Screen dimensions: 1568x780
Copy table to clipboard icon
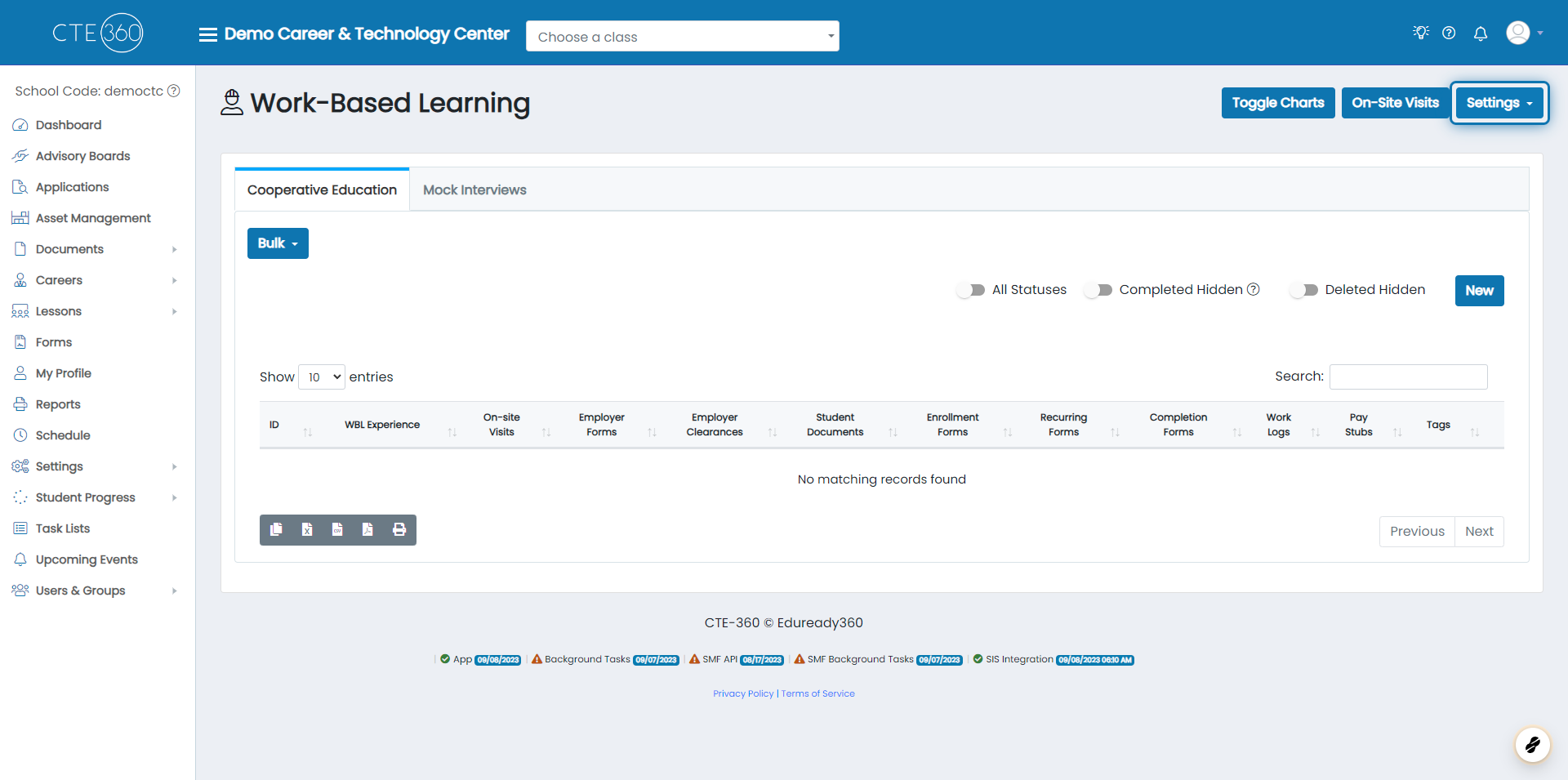point(276,529)
